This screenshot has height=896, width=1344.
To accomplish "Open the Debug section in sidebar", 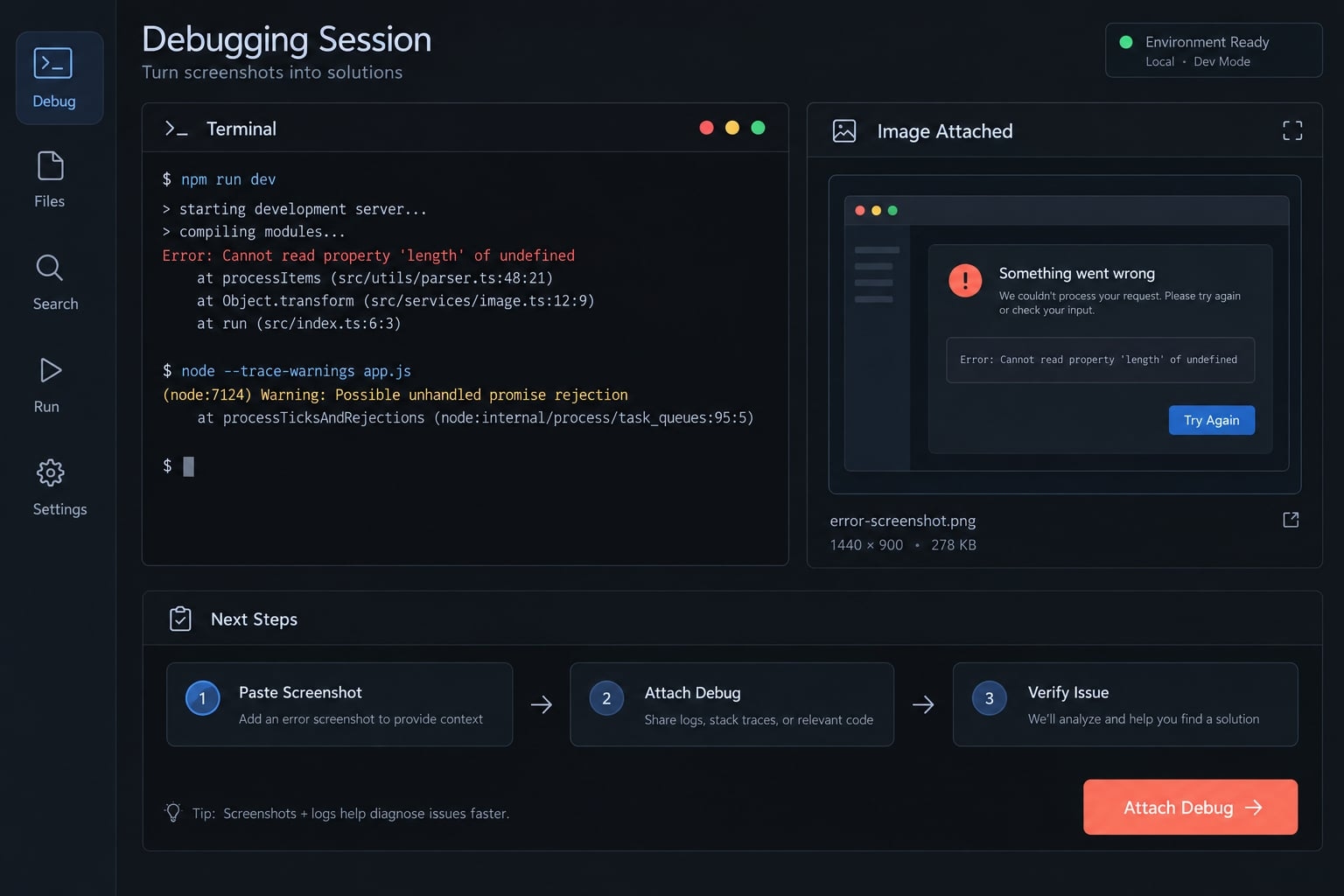I will click(59, 78).
